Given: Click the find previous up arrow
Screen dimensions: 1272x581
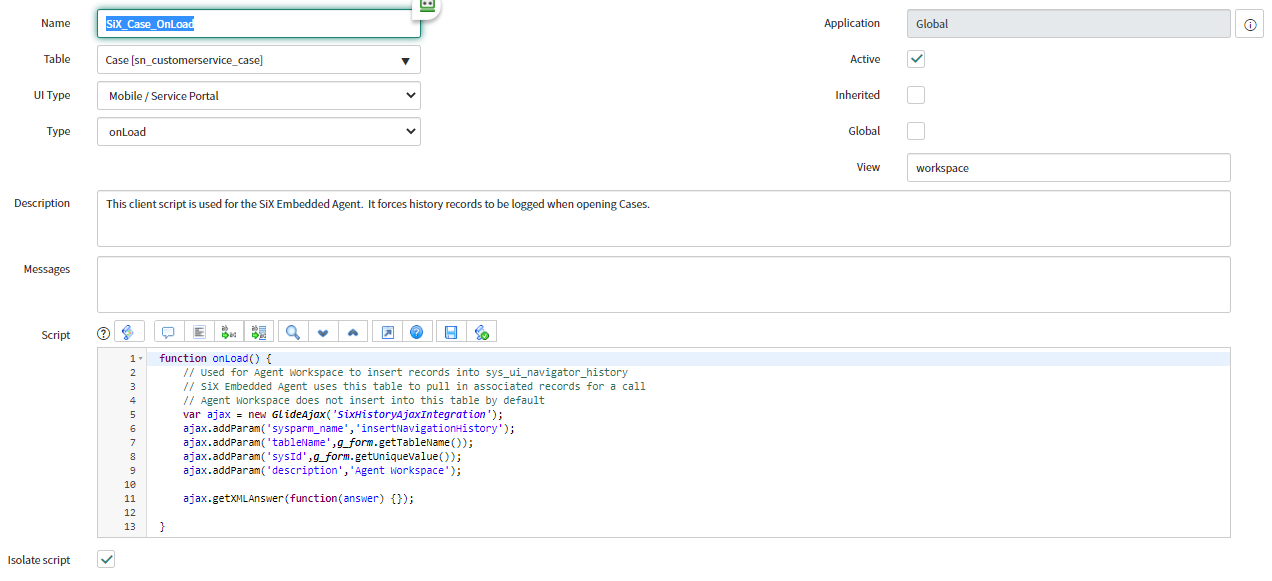Looking at the screenshot, I should 354,332.
